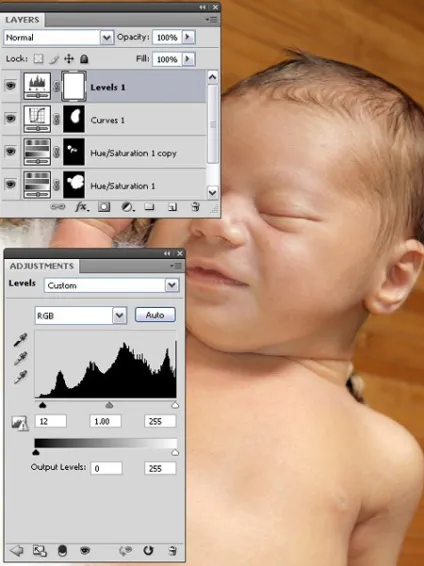Click the lock all padlock icon

pyautogui.click(x=84, y=59)
